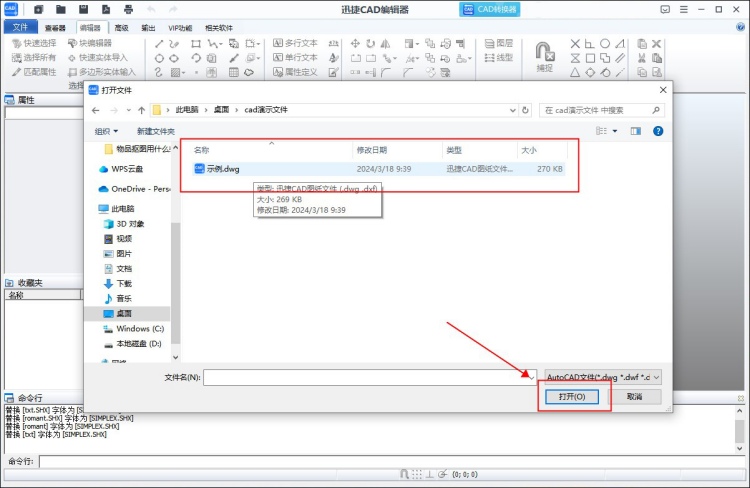Click 单行文本 in ribbon
The width and height of the screenshot is (750, 488).
[296, 57]
